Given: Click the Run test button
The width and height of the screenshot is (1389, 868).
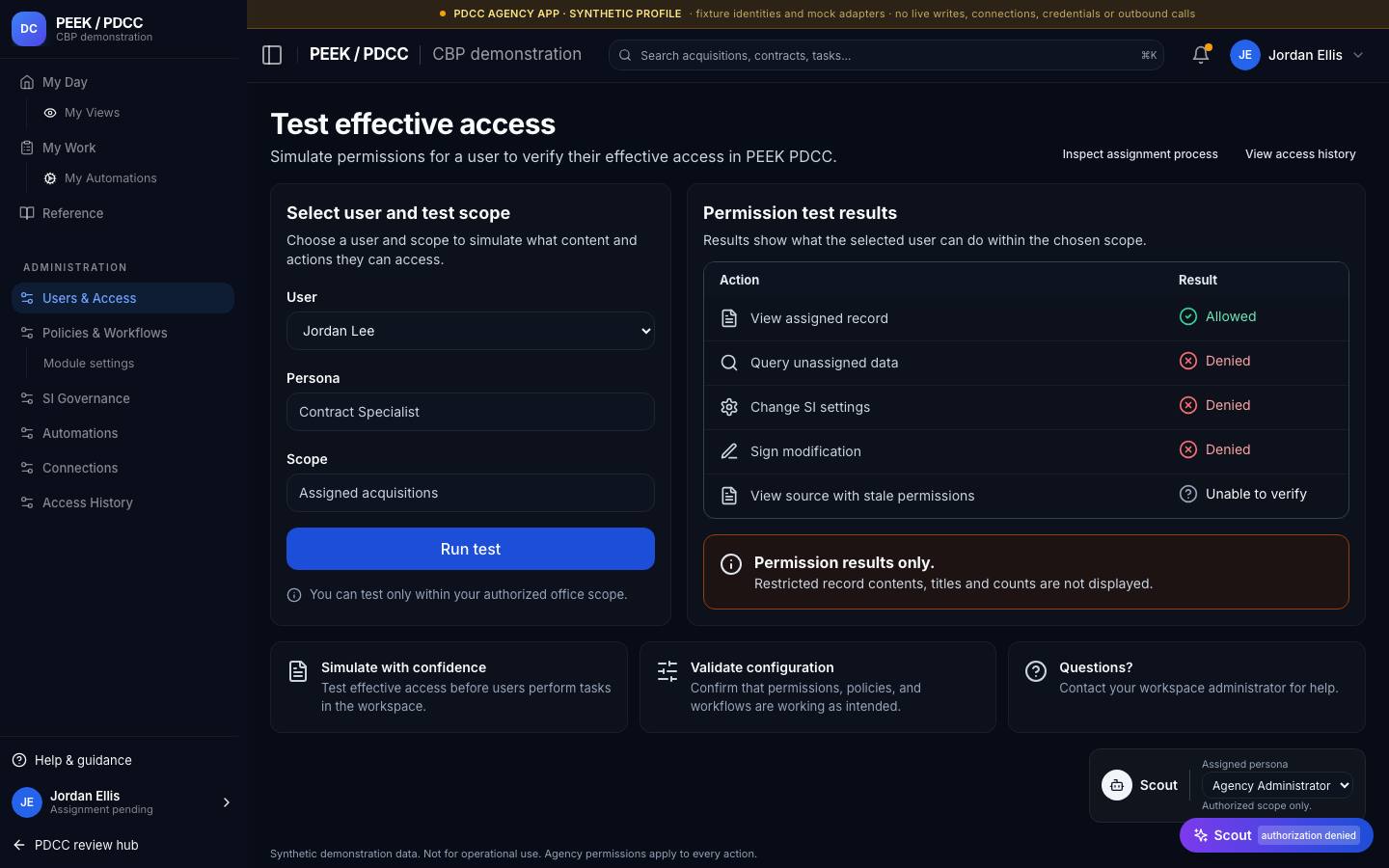Looking at the screenshot, I should 471,549.
